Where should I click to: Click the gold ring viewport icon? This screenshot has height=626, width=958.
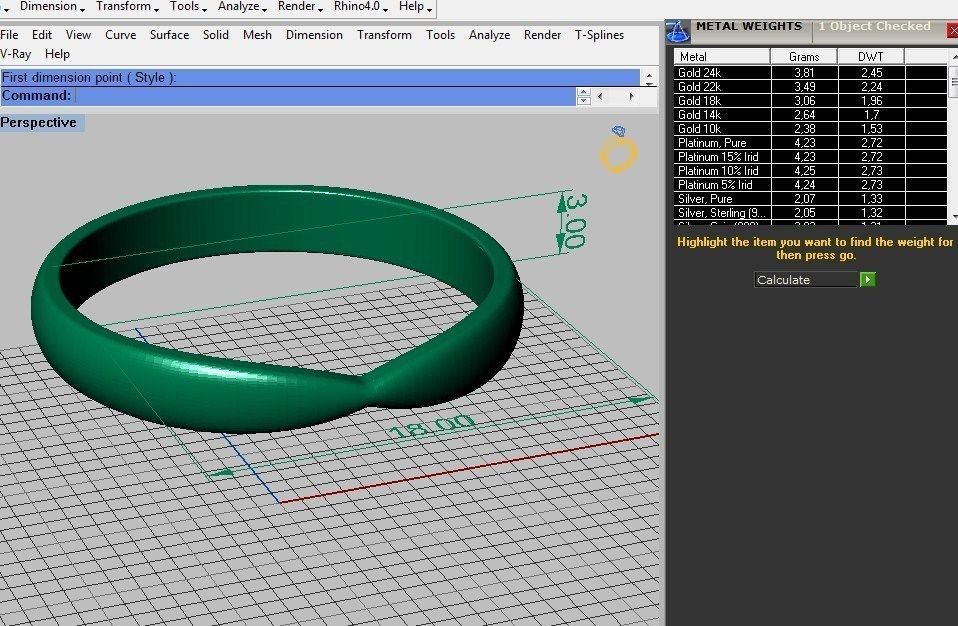point(618,149)
